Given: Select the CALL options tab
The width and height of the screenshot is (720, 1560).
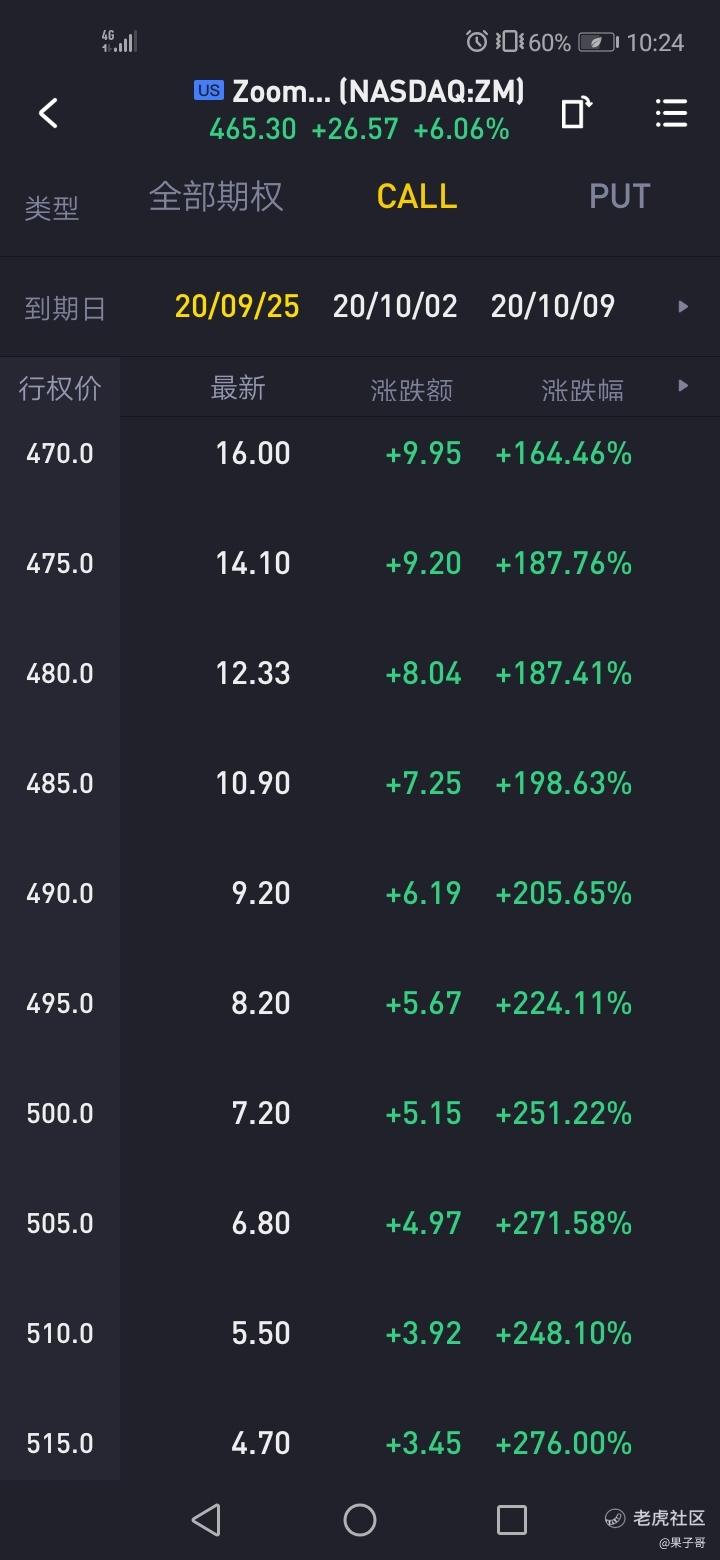Looking at the screenshot, I should click(x=417, y=196).
